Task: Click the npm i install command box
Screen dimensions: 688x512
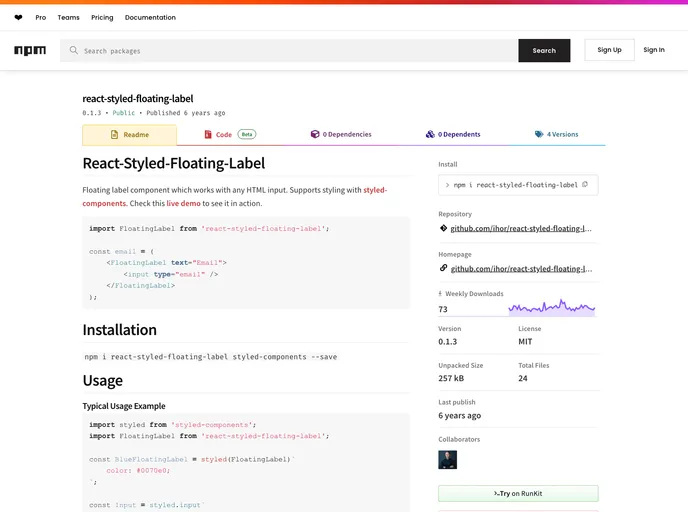Action: point(518,185)
